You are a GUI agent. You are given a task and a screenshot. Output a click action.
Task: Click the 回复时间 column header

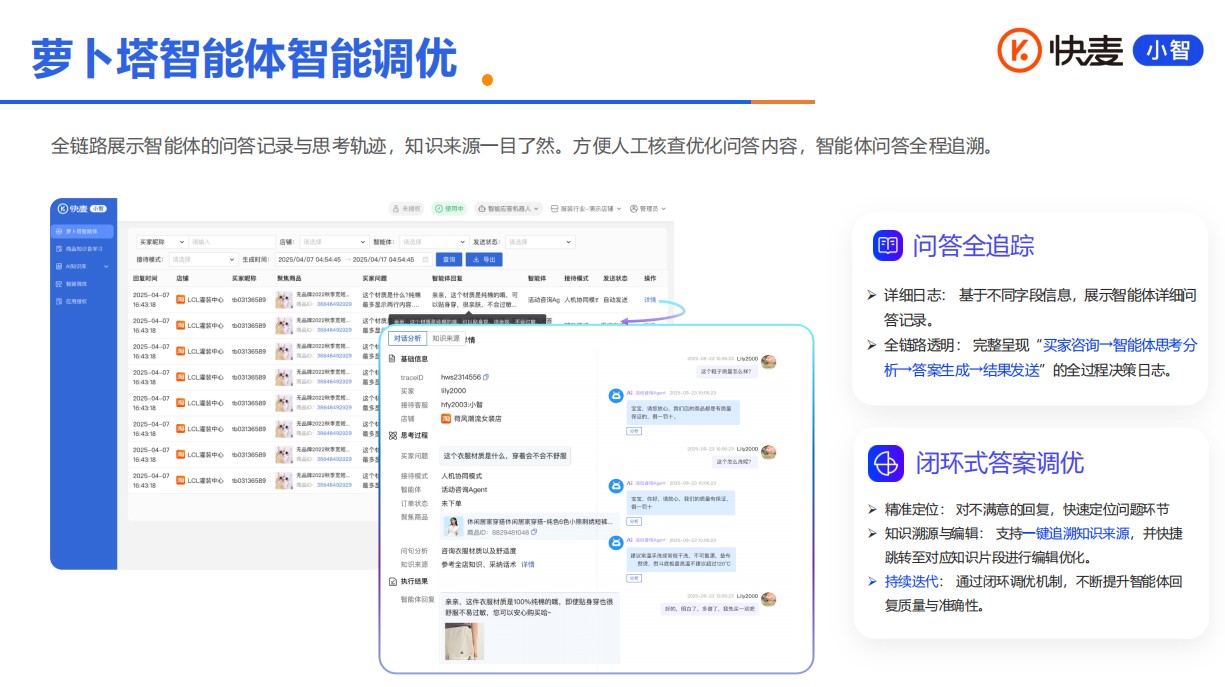[145, 278]
